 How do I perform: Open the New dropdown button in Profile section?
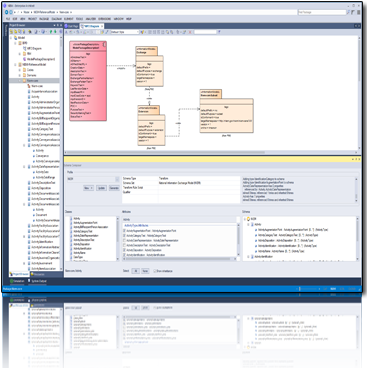pyautogui.click(x=88, y=188)
